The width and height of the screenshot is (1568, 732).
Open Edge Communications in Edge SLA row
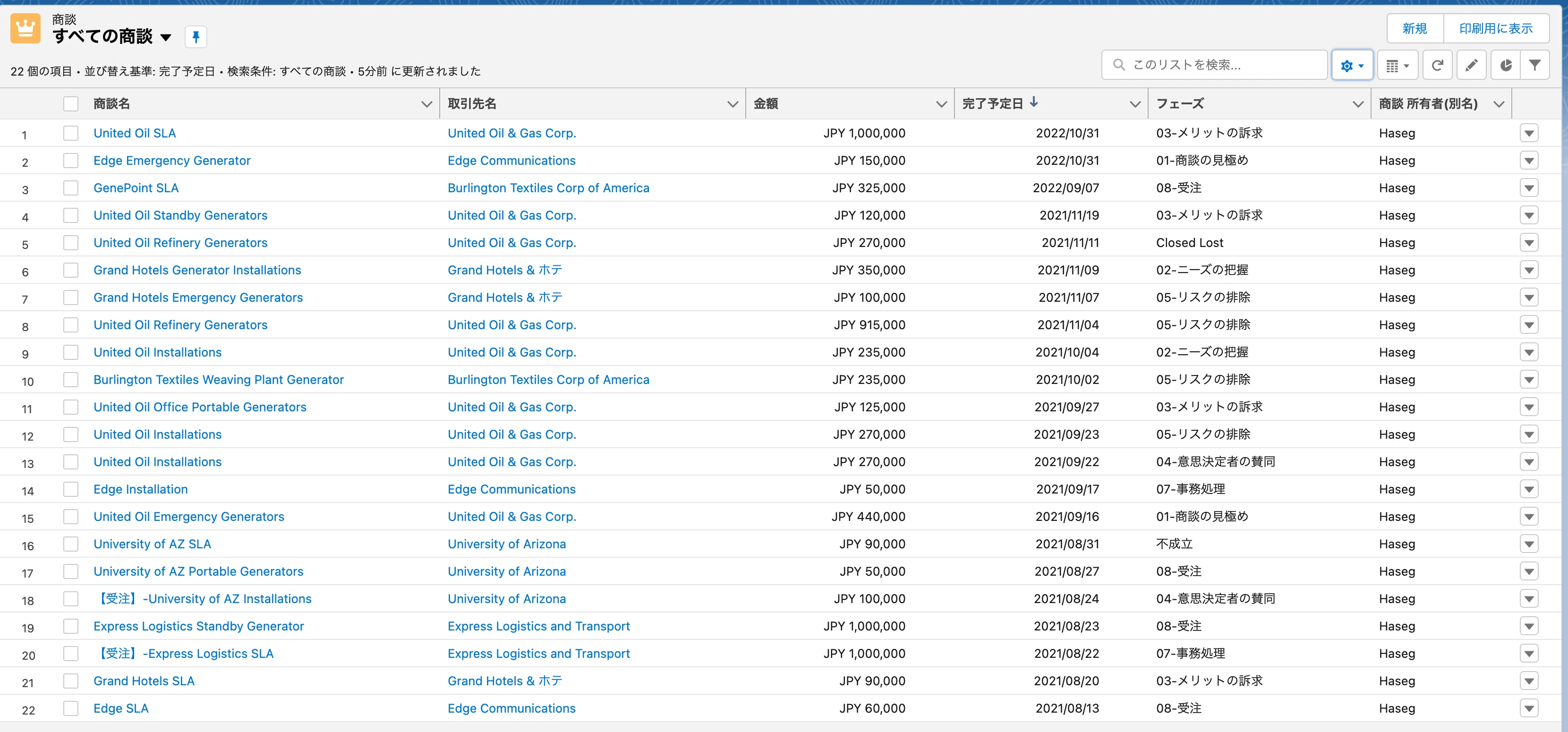[x=511, y=708]
